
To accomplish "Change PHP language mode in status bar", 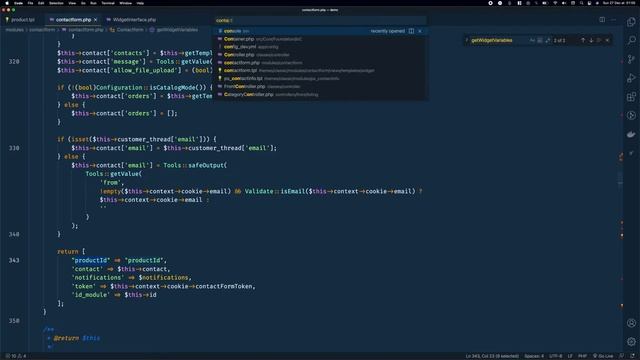I will pos(582,356).
